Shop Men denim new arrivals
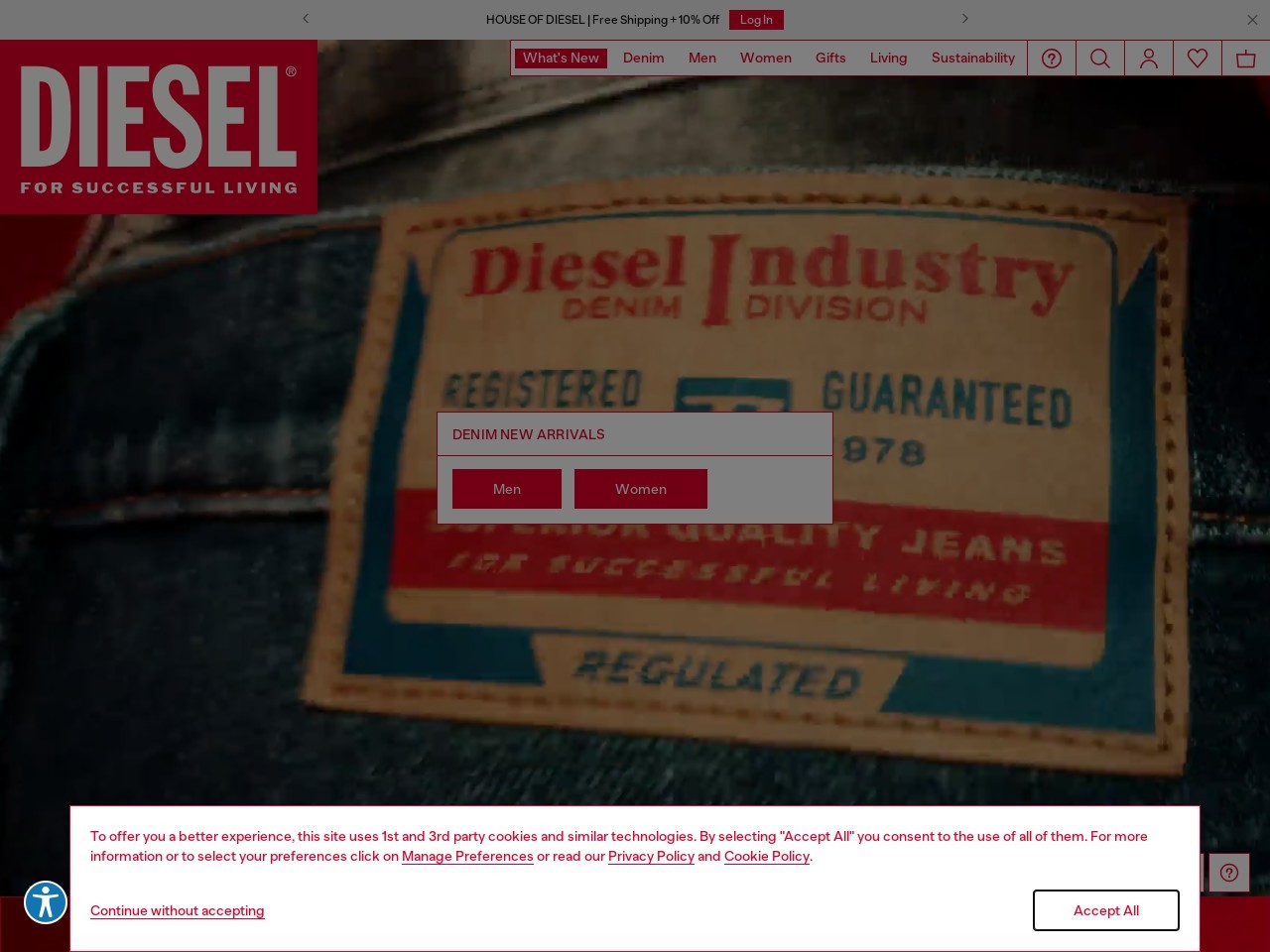Screen dimensions: 1270x952 (x=507, y=489)
